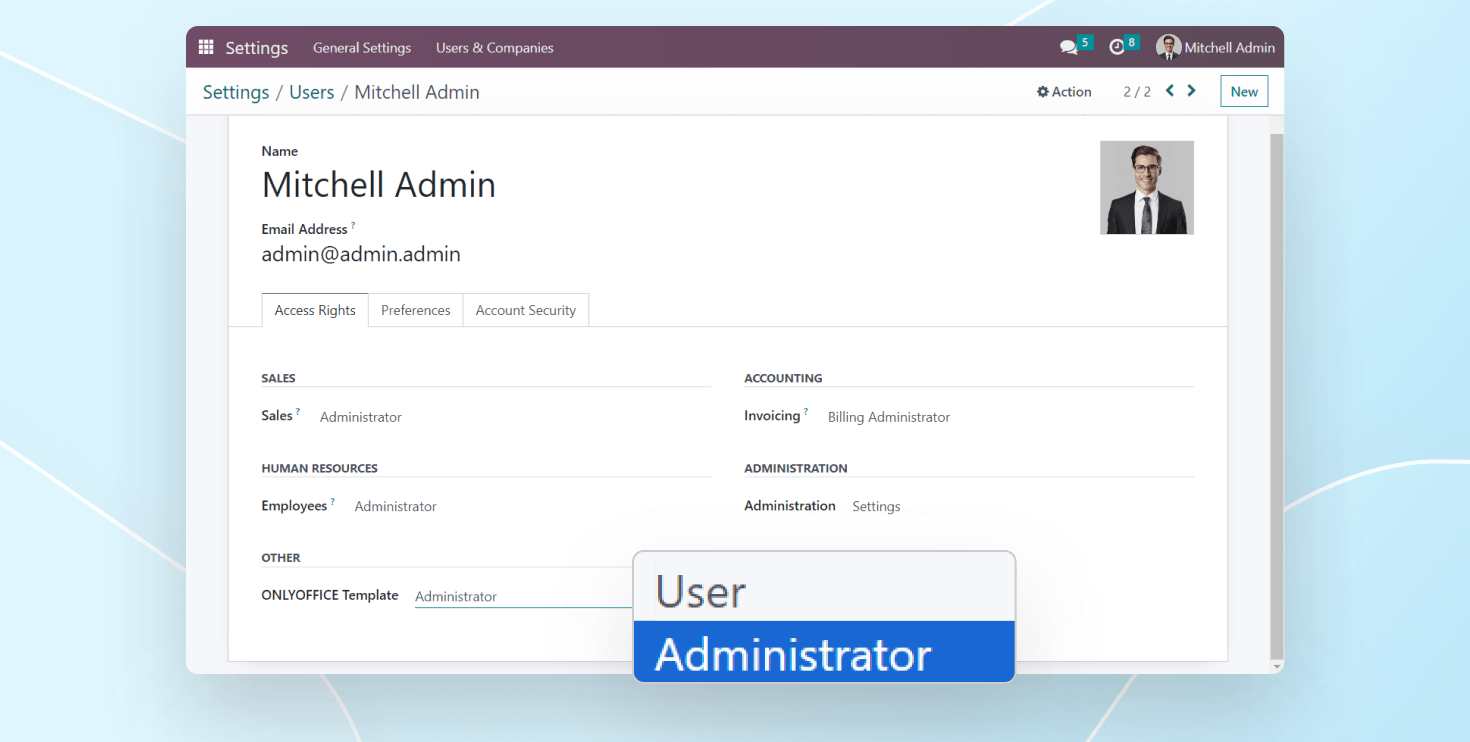The height and width of the screenshot is (742, 1470).
Task: Click help tooltip next to Email Address
Action: pos(353,226)
